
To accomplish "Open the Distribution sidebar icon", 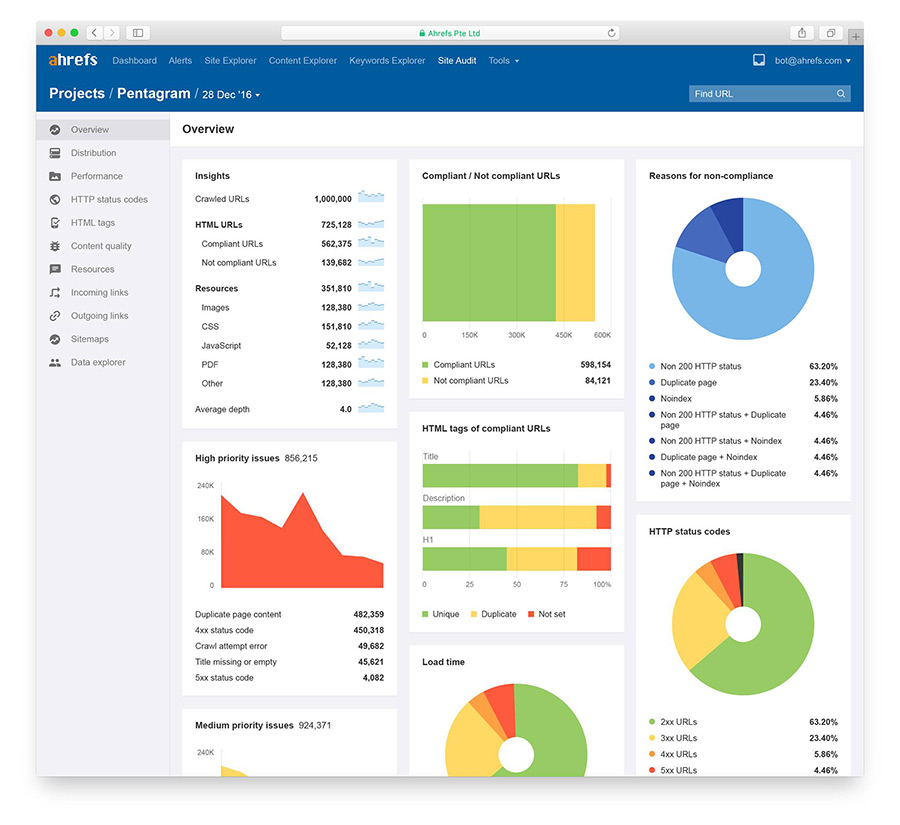I will [x=55, y=153].
